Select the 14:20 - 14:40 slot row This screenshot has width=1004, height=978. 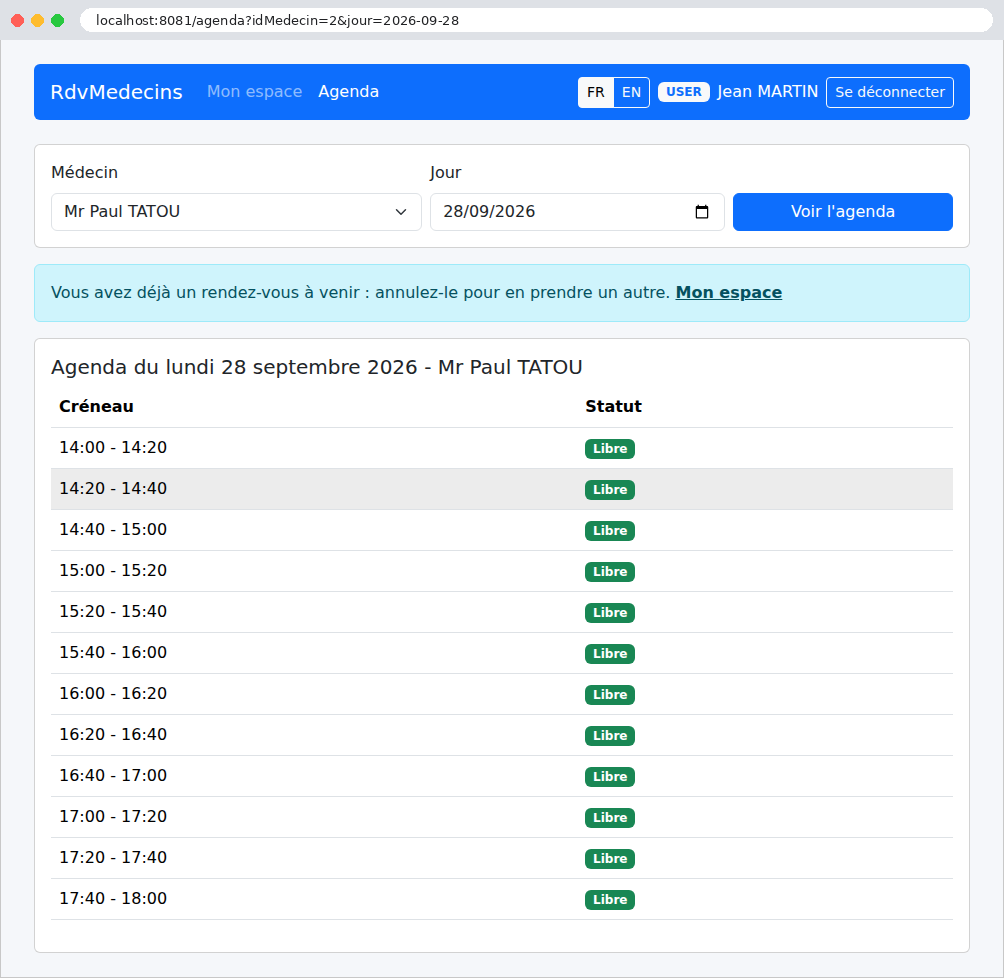click(502, 489)
